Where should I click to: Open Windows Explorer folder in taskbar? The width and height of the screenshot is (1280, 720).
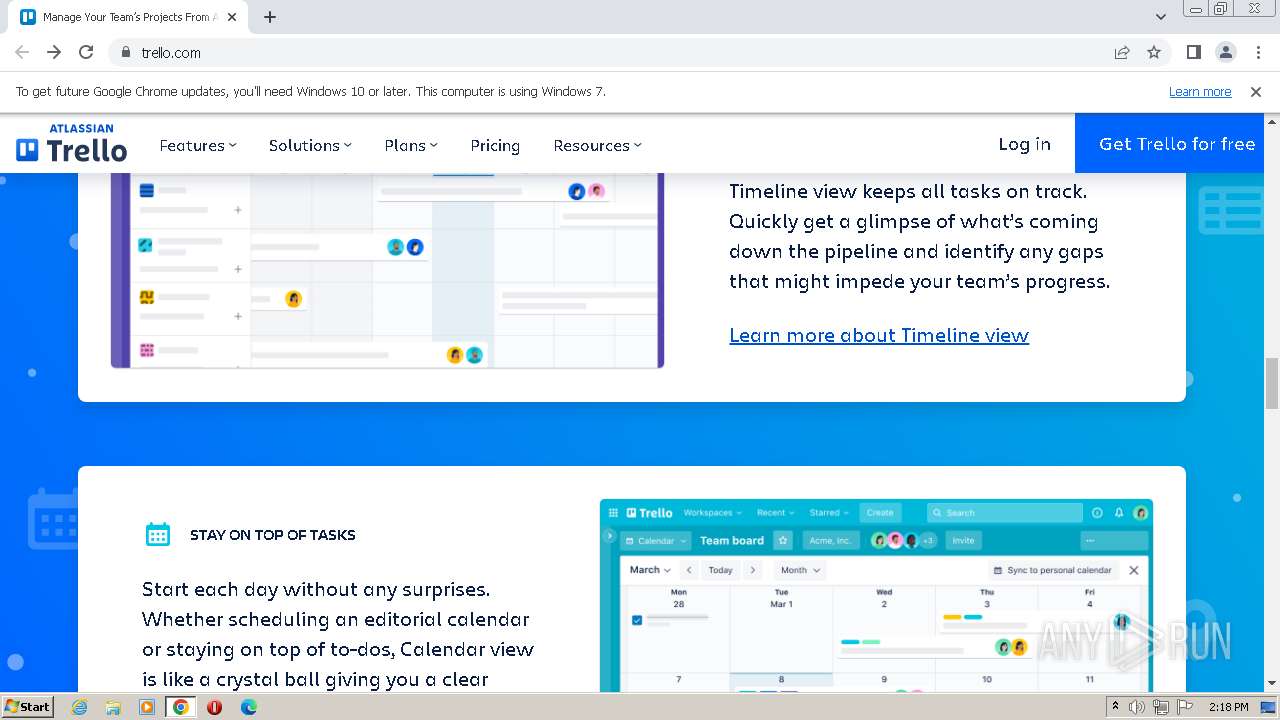pyautogui.click(x=113, y=707)
